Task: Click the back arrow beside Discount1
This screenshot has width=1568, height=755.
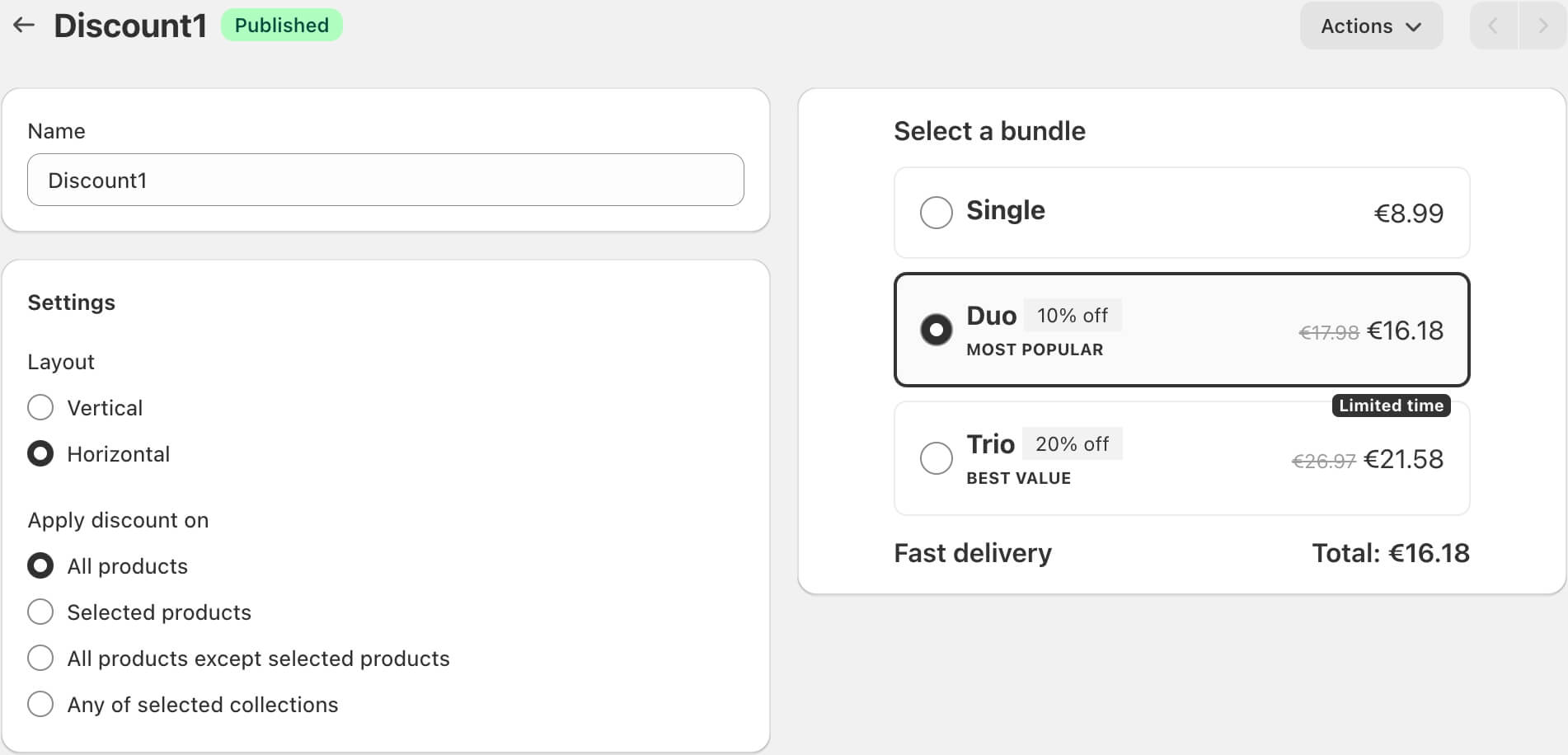Action: click(24, 26)
